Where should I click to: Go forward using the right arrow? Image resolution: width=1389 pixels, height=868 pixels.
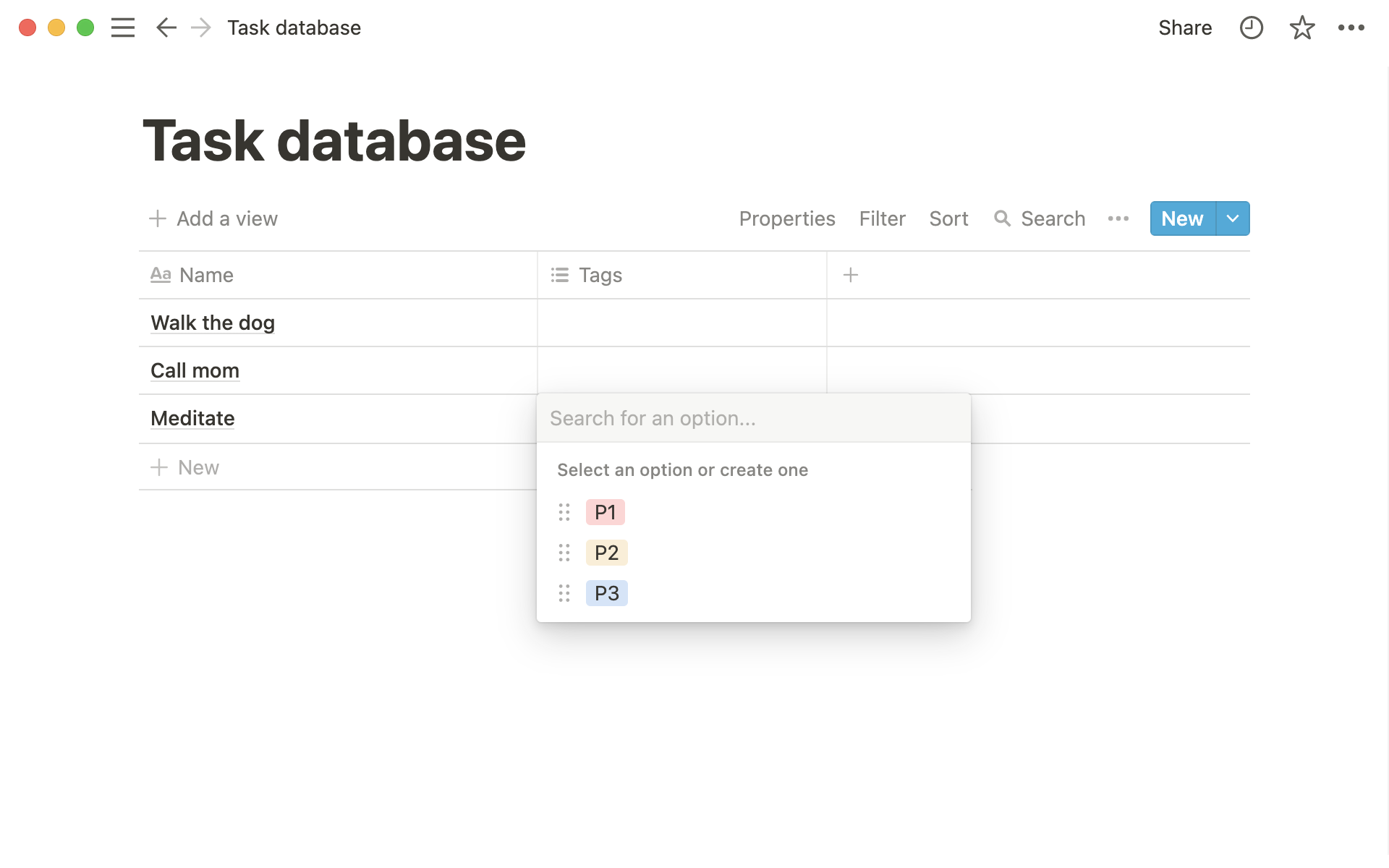(200, 27)
